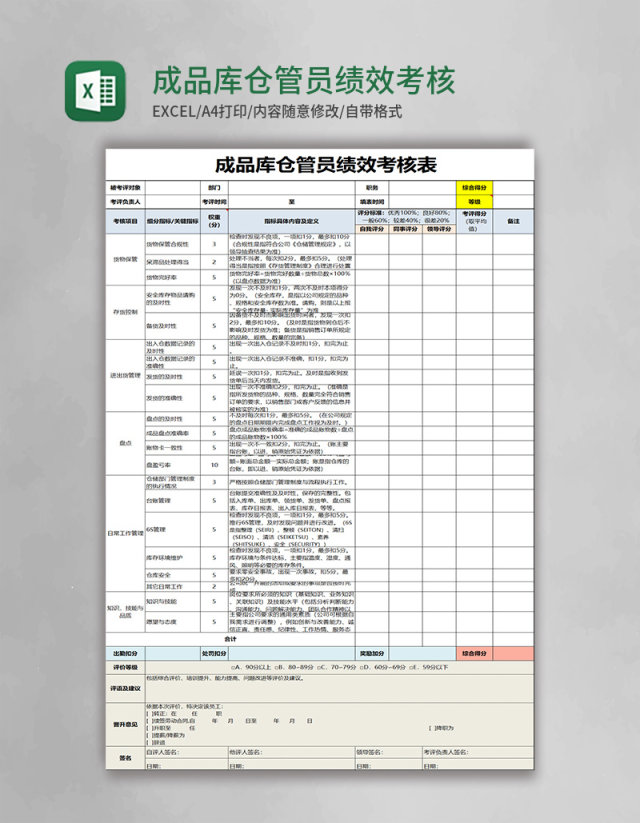Select the 发货的准确性 indicator cell

click(173, 398)
